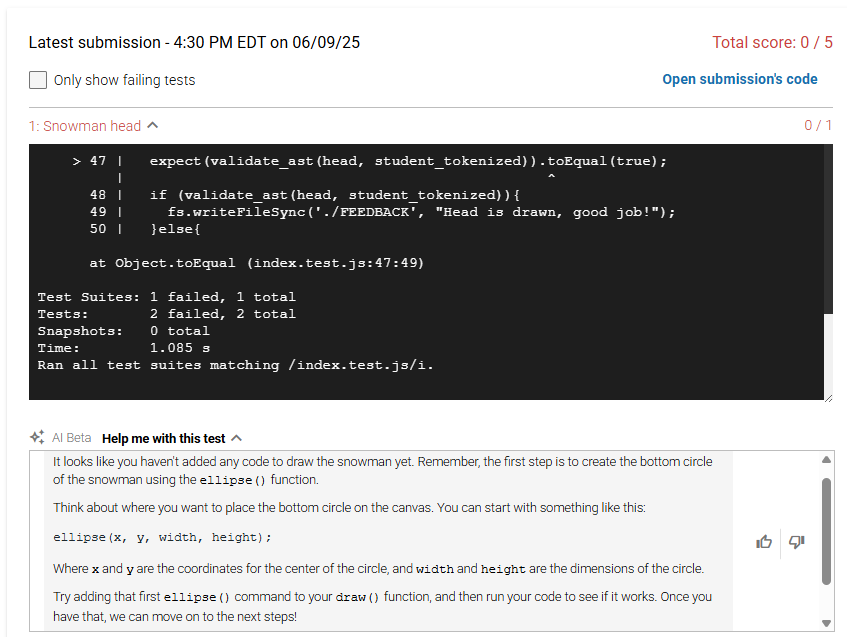Click the terminal resize handle corner

point(829,398)
